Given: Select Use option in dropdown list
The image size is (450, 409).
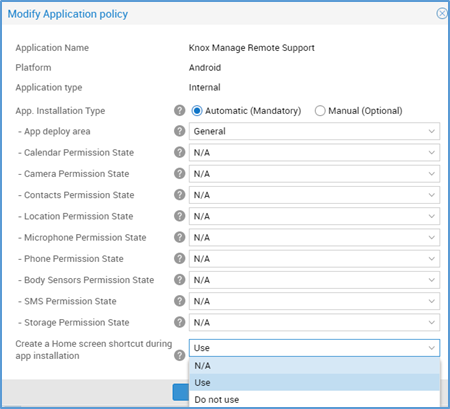Looking at the screenshot, I should point(314,382).
